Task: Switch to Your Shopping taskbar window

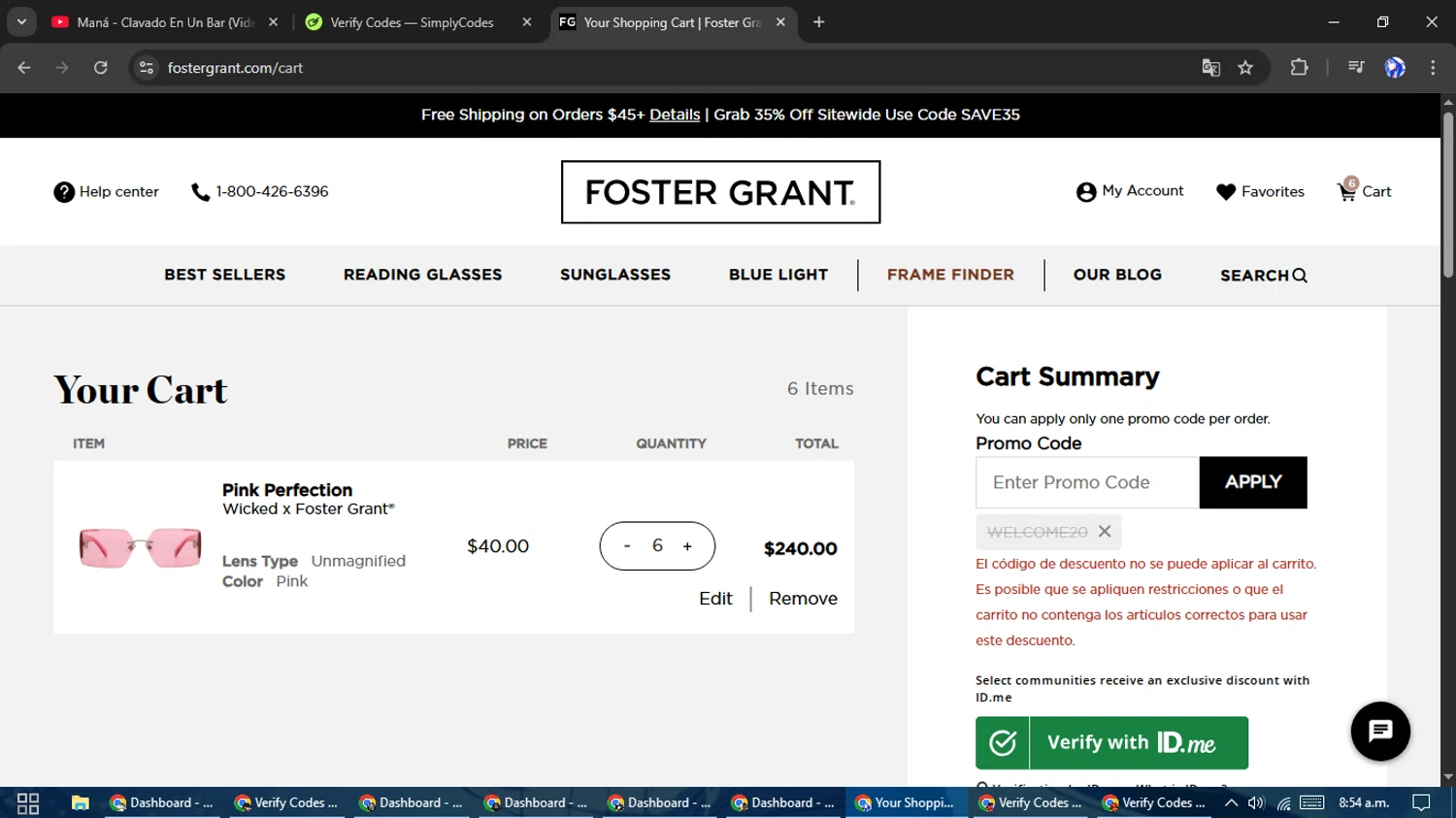Action: (x=905, y=802)
